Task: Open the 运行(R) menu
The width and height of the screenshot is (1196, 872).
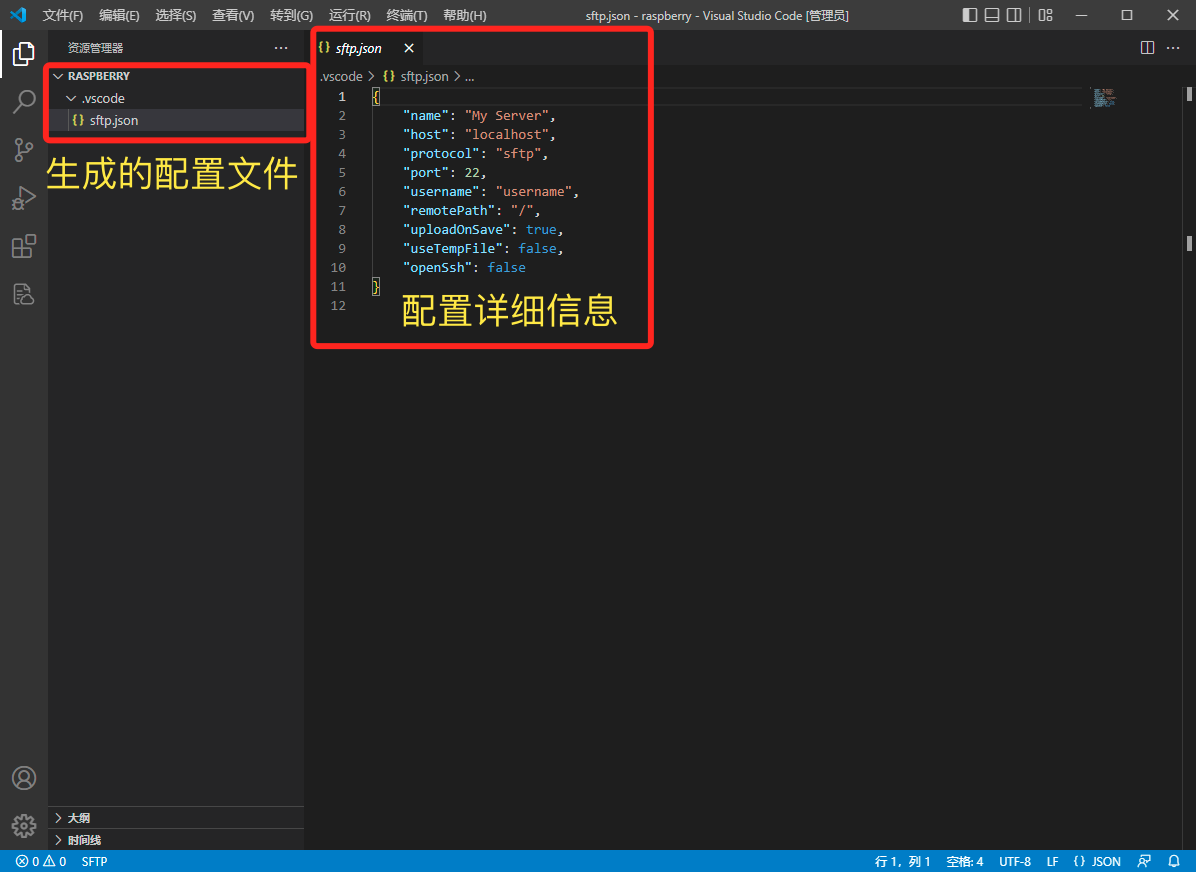Action: (349, 15)
